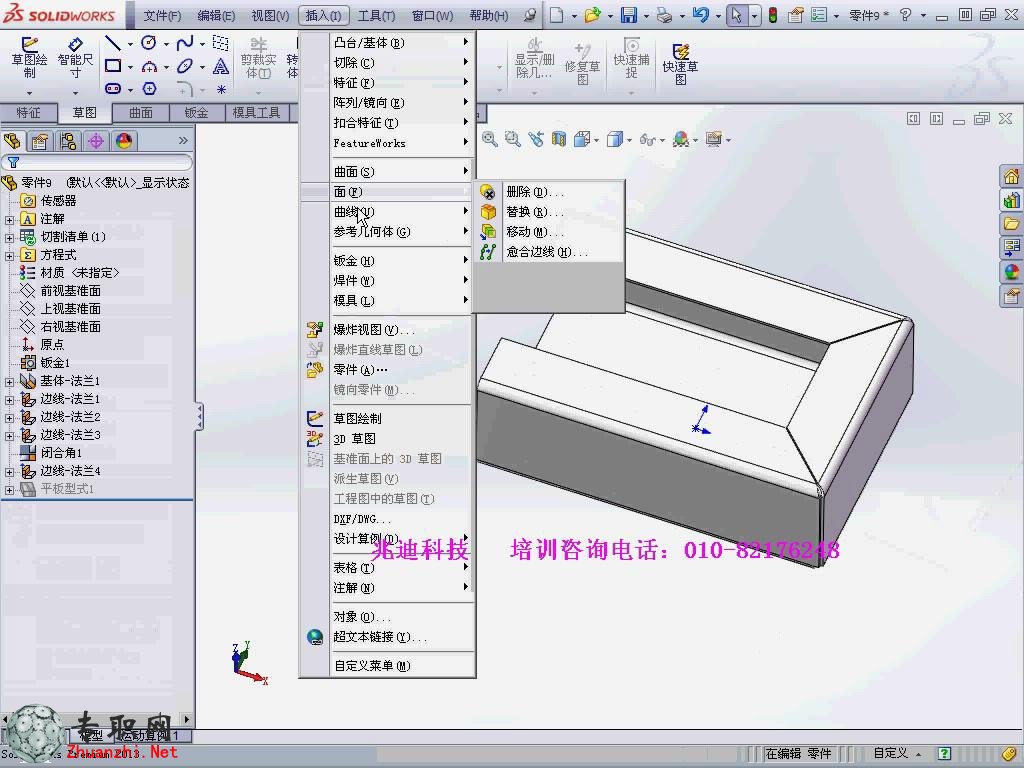Click the Rebuild traffic light icon
The width and height of the screenshot is (1024, 768).
773,14
